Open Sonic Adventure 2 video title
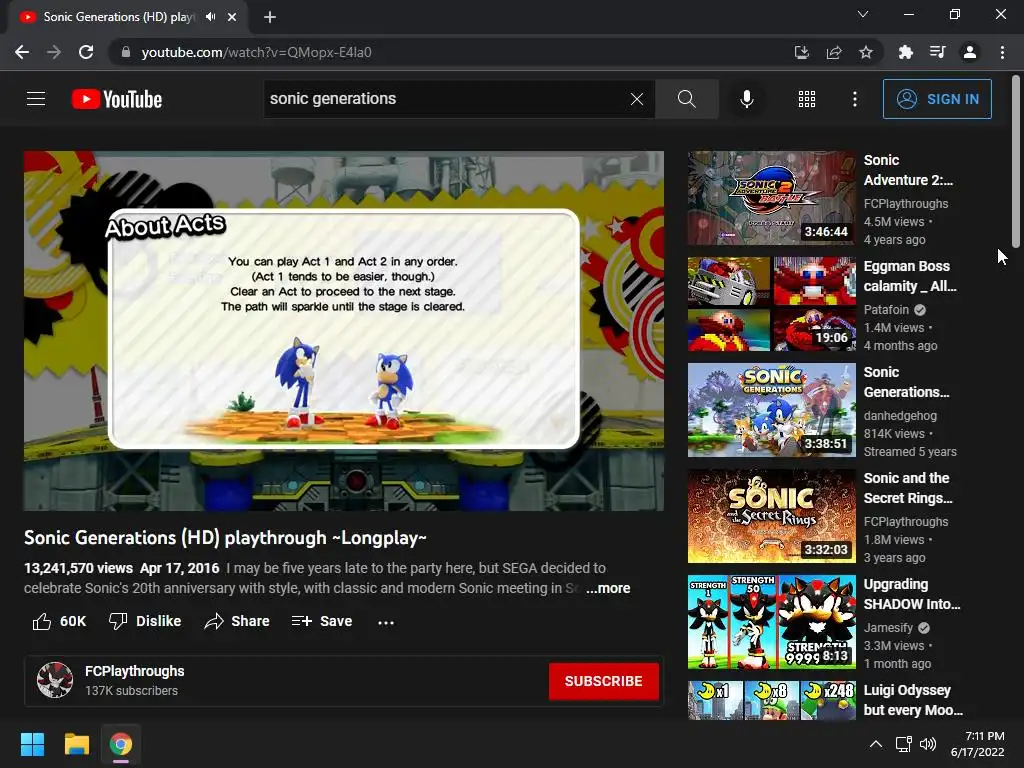1024x768 pixels. (908, 170)
